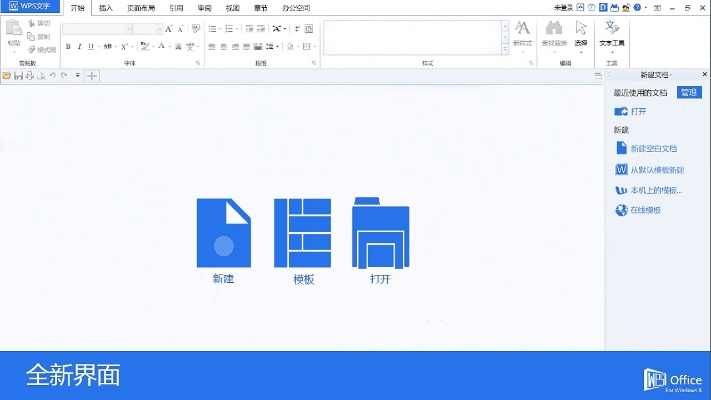Click the large 打开 (Open) folder icon
The width and height of the screenshot is (711, 400).
(x=380, y=232)
